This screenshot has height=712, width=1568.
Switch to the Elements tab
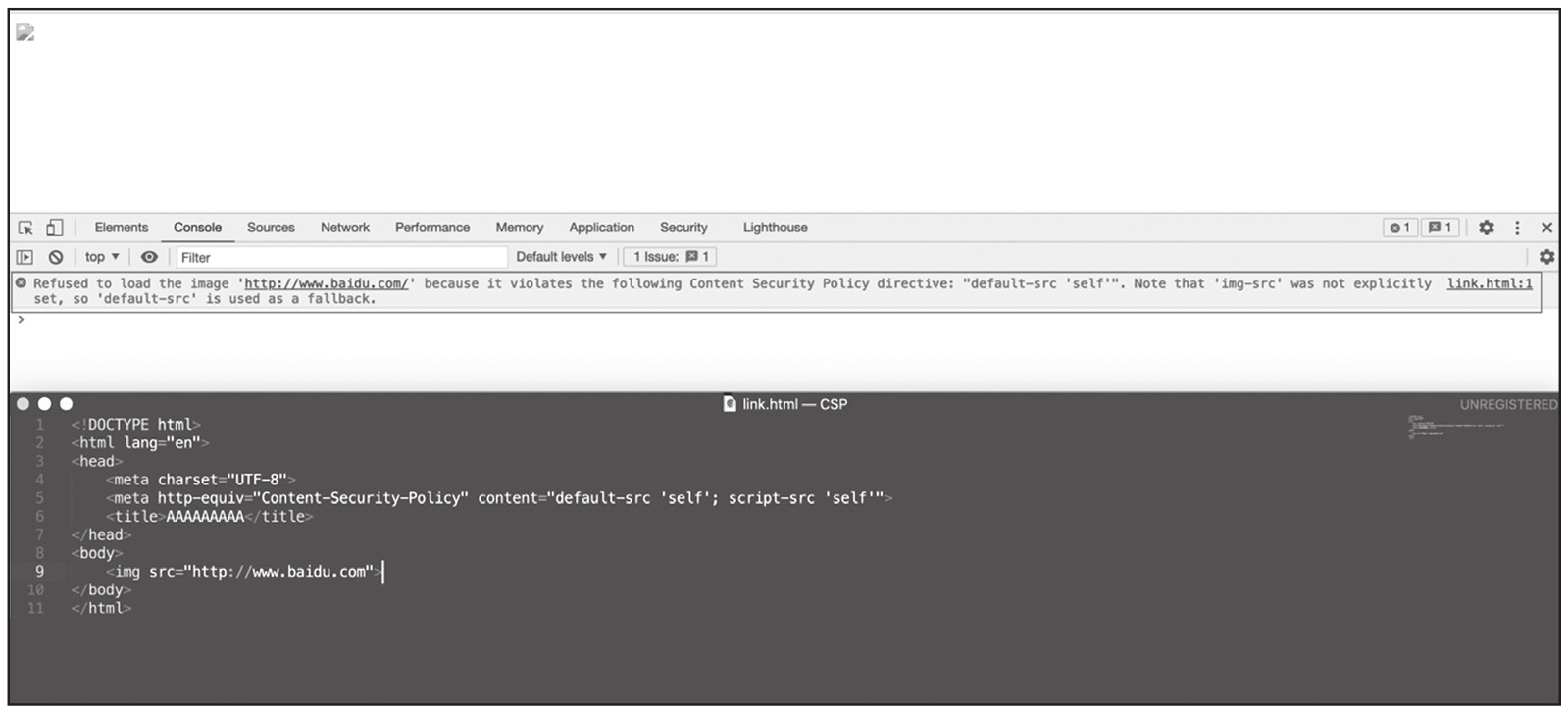[x=122, y=228]
